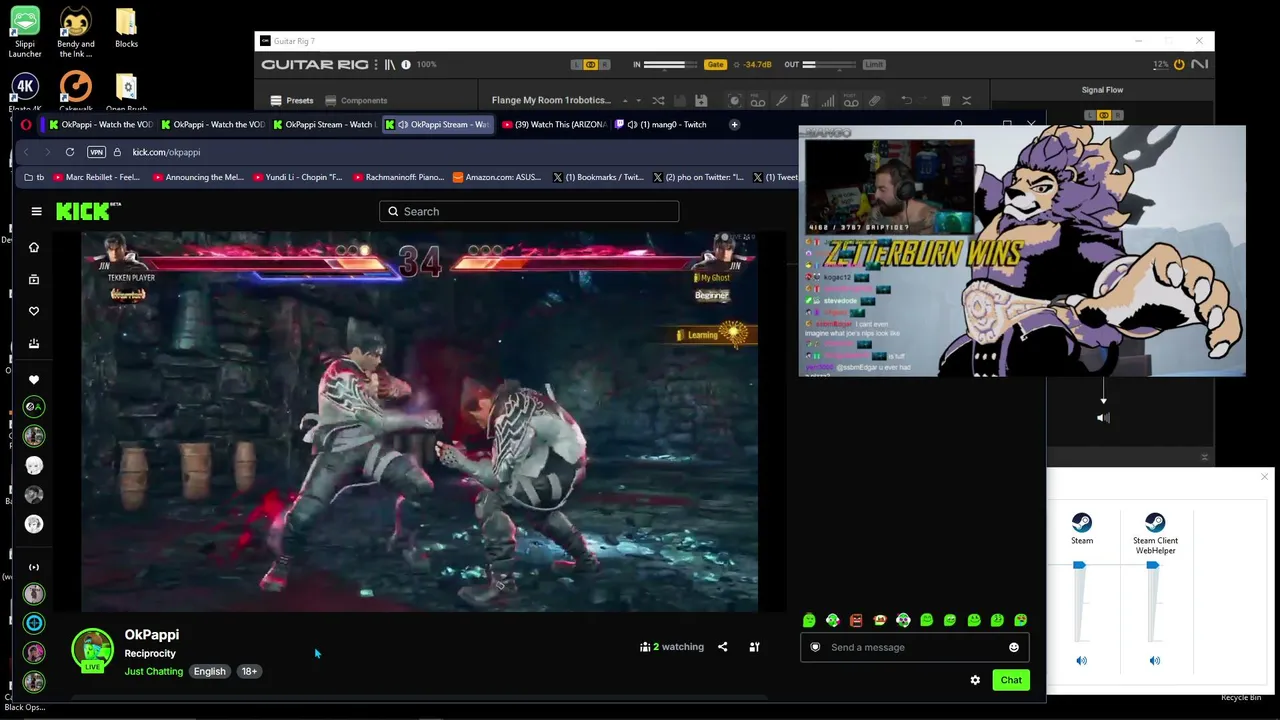The image size is (1280, 720).
Task: Click the Reciprocity stream title
Action: pyautogui.click(x=150, y=654)
